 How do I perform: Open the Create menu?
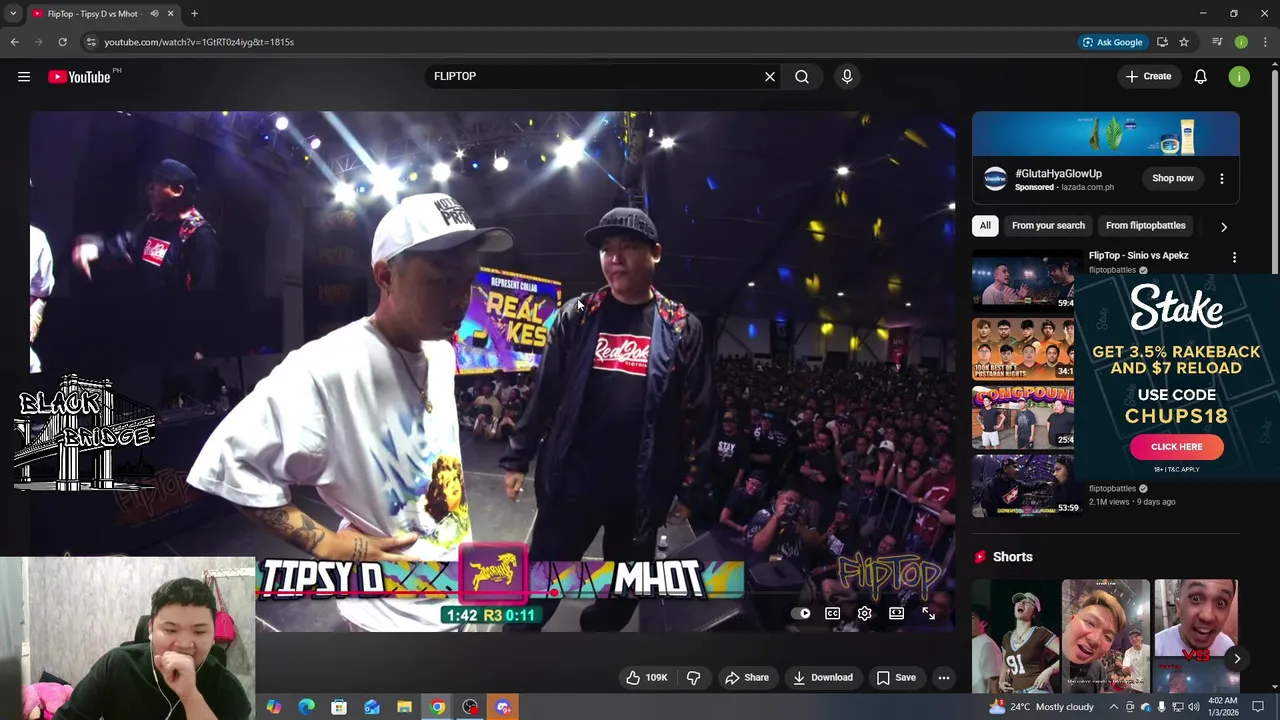tap(1148, 76)
